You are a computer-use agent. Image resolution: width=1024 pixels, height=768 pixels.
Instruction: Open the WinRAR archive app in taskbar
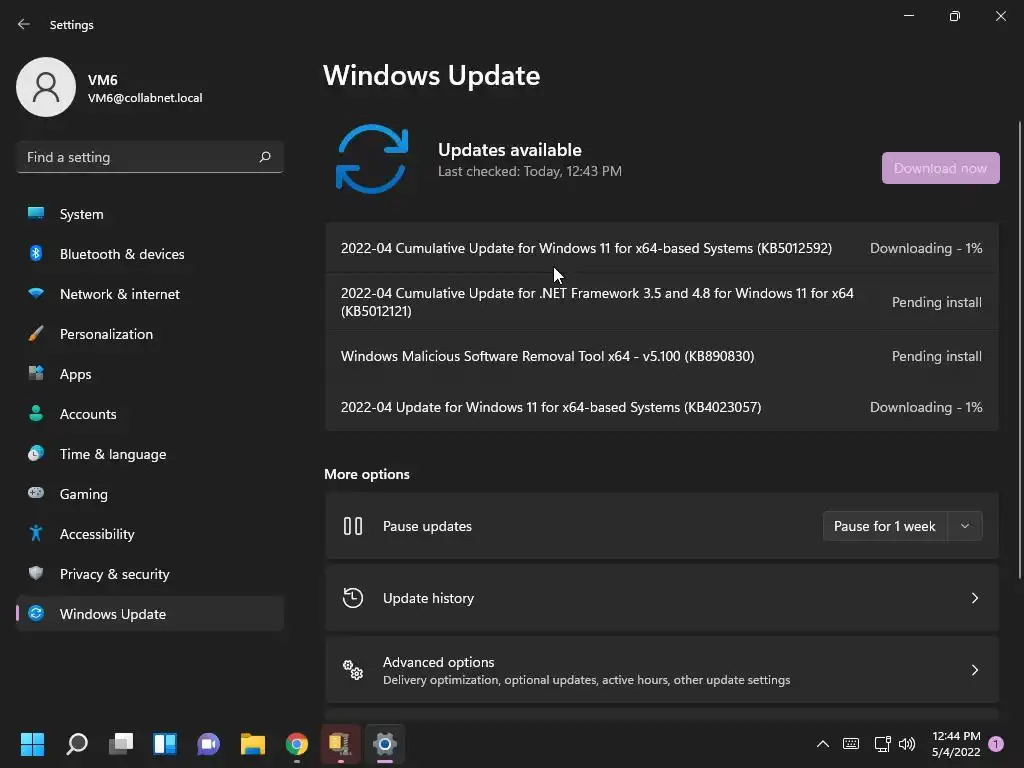tap(340, 744)
